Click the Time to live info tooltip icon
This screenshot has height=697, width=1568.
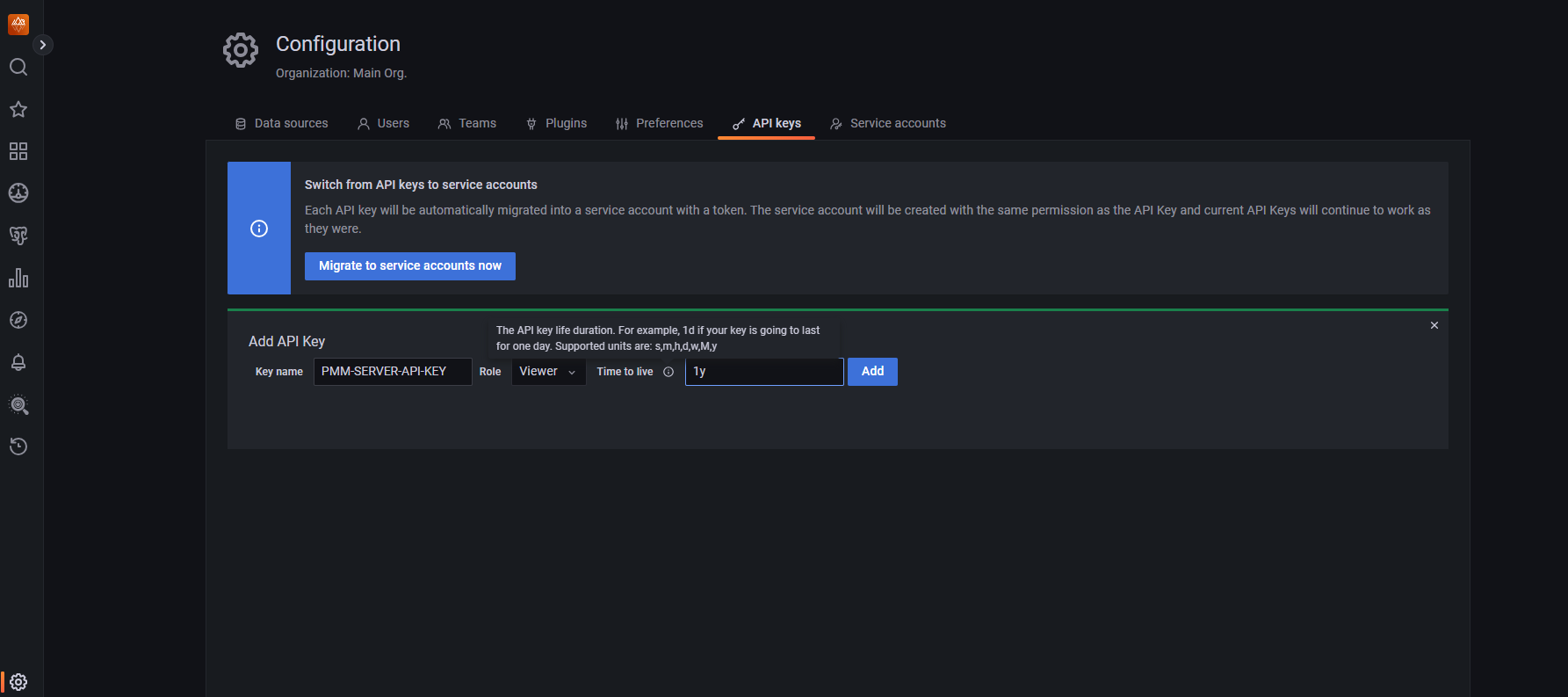pos(668,372)
